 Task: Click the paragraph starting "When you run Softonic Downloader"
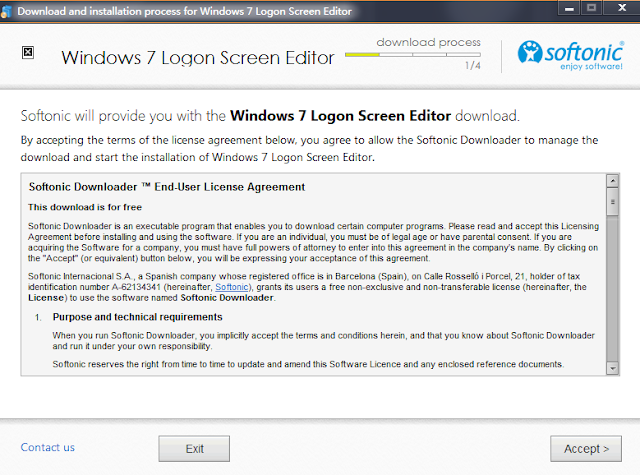coord(323,341)
